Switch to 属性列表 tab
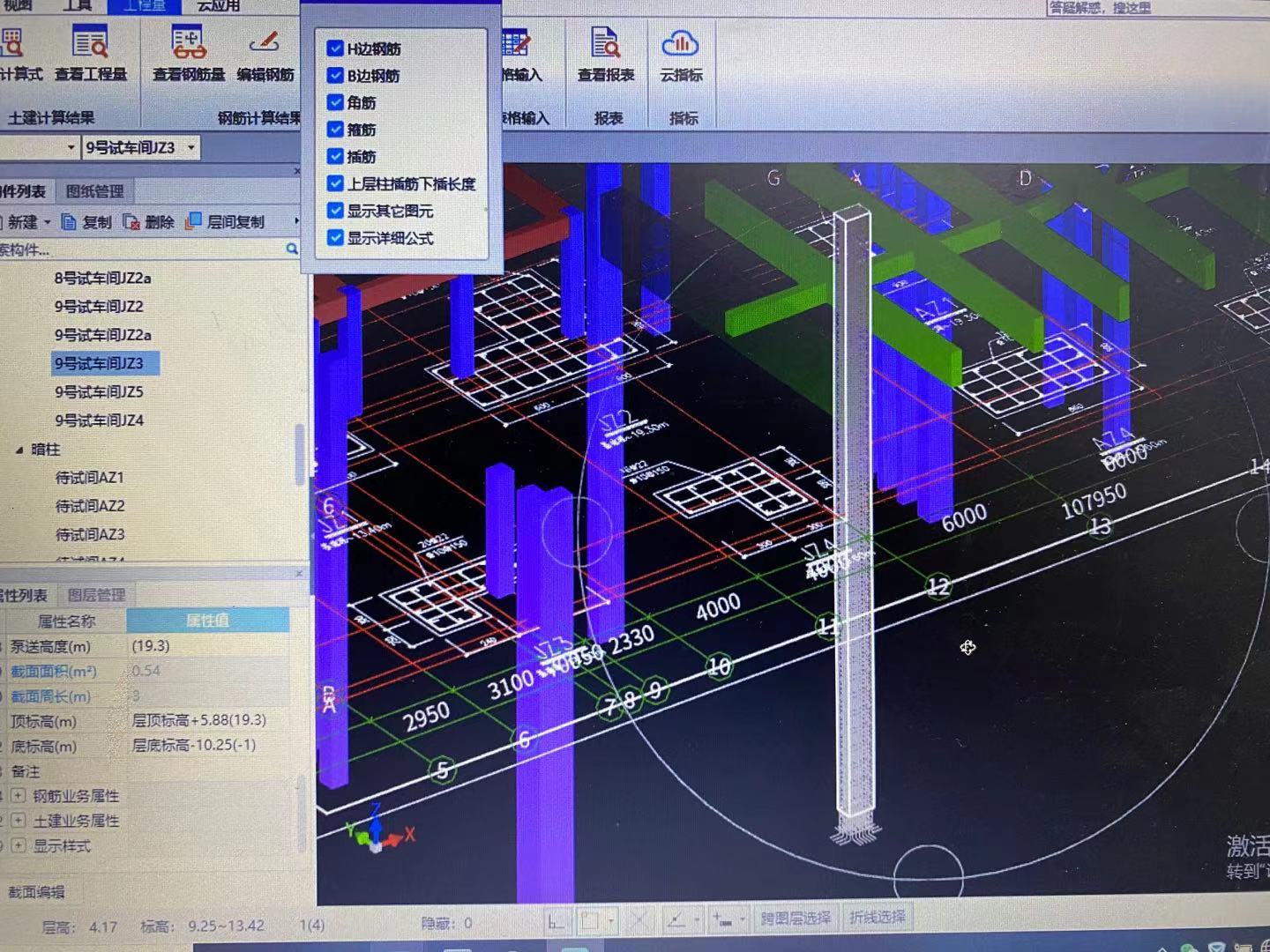Viewport: 1270px width, 952px height. click(24, 595)
